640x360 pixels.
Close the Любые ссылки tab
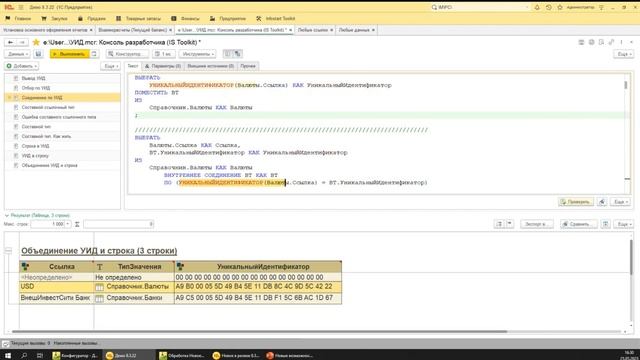[331, 30]
